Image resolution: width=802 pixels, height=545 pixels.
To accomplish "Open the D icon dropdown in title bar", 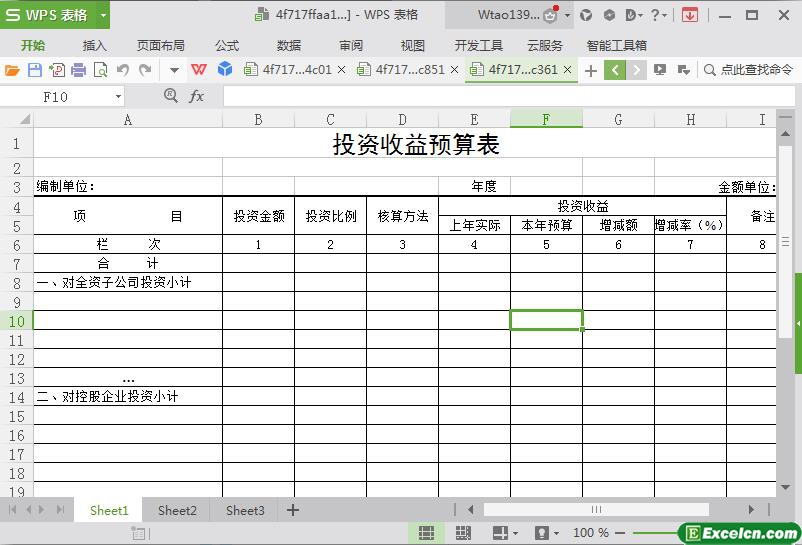I will tap(634, 15).
